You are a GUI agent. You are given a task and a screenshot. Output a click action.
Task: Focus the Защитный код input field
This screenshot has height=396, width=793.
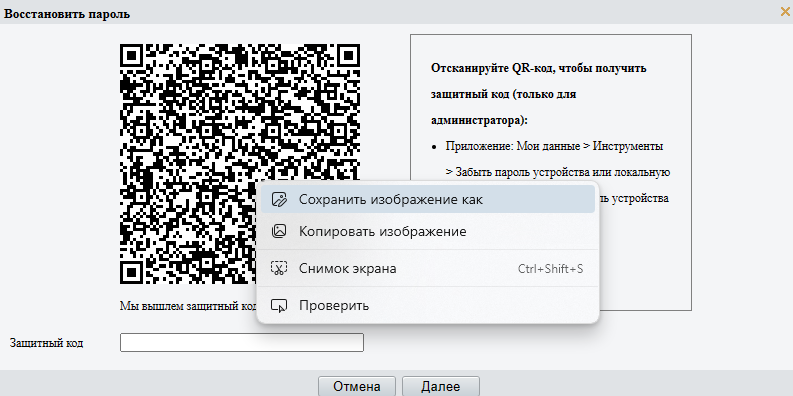[242, 342]
